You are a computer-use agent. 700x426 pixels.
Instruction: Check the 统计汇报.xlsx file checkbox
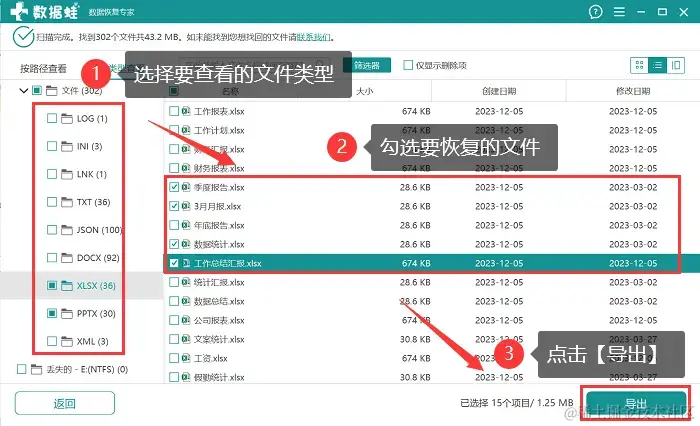(x=174, y=282)
